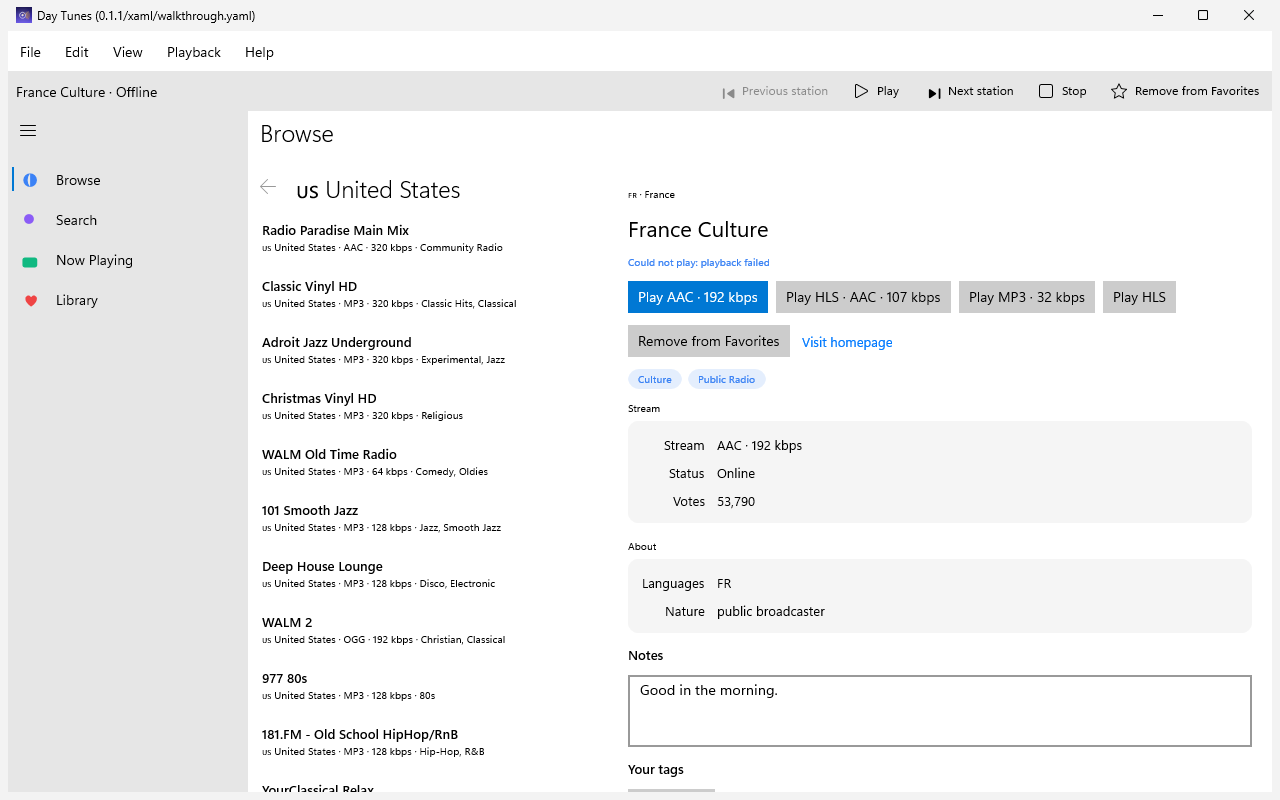This screenshot has width=1280, height=800.
Task: Click the Day Tunes app icon in title bar
Action: tap(24, 15)
